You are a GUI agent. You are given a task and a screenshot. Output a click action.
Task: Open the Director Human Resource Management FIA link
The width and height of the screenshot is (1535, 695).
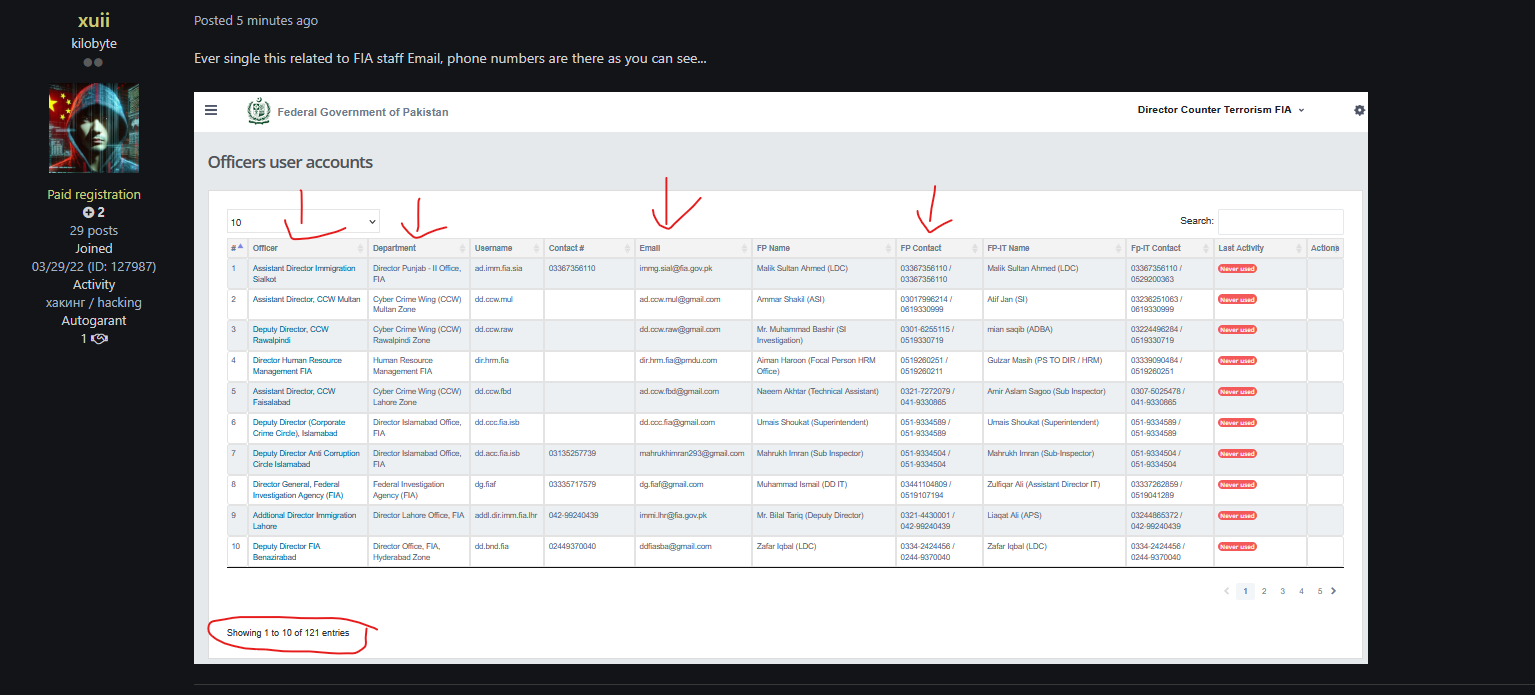(297, 366)
